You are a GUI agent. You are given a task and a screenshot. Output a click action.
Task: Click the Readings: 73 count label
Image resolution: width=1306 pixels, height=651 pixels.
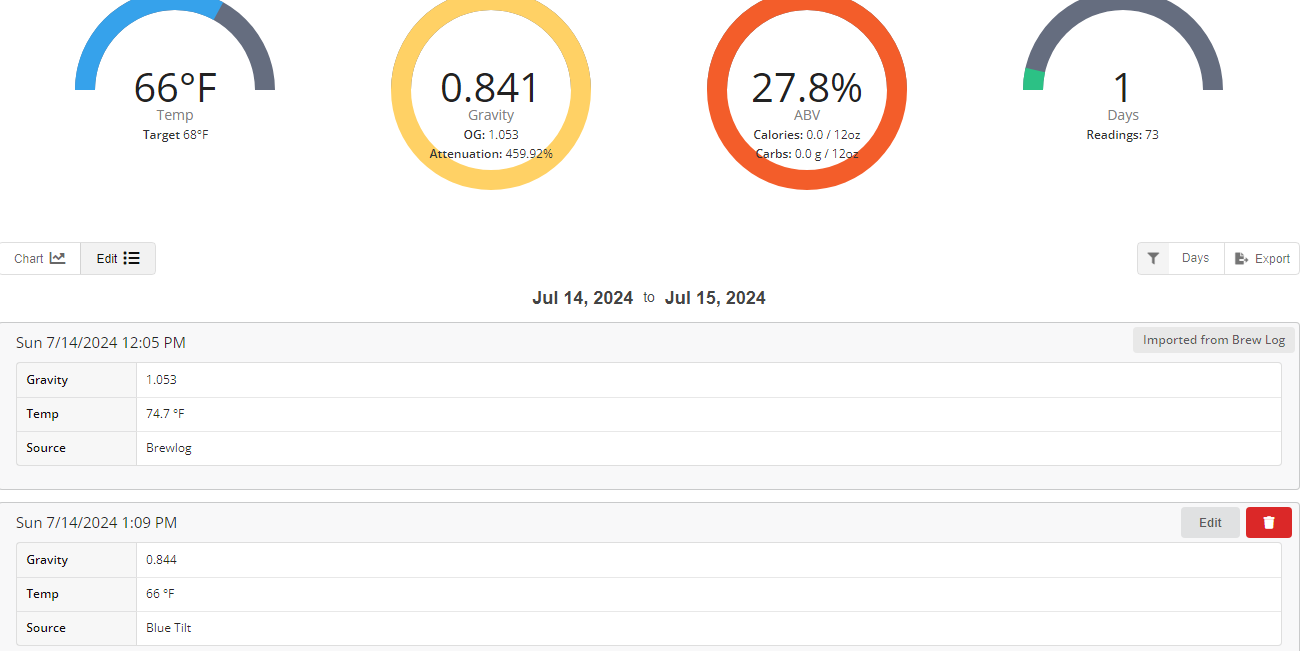1122,134
